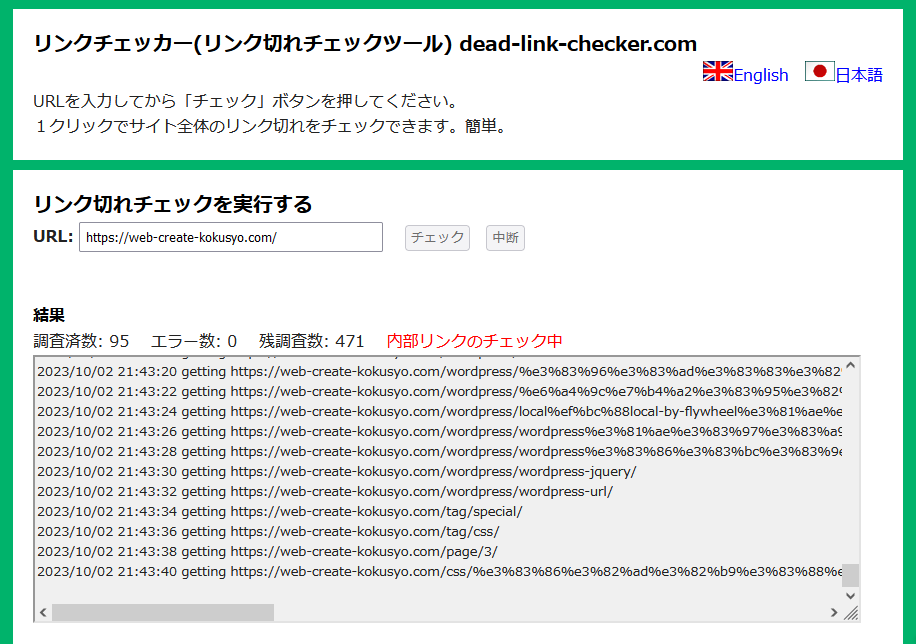Click the left arrow of the horizontal scrollbar
The height and width of the screenshot is (644, 916).
point(42,610)
